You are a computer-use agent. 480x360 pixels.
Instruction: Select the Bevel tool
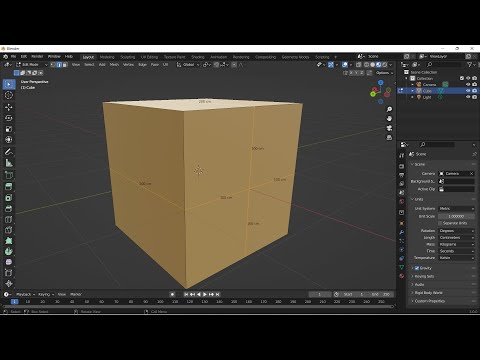coord(9,209)
